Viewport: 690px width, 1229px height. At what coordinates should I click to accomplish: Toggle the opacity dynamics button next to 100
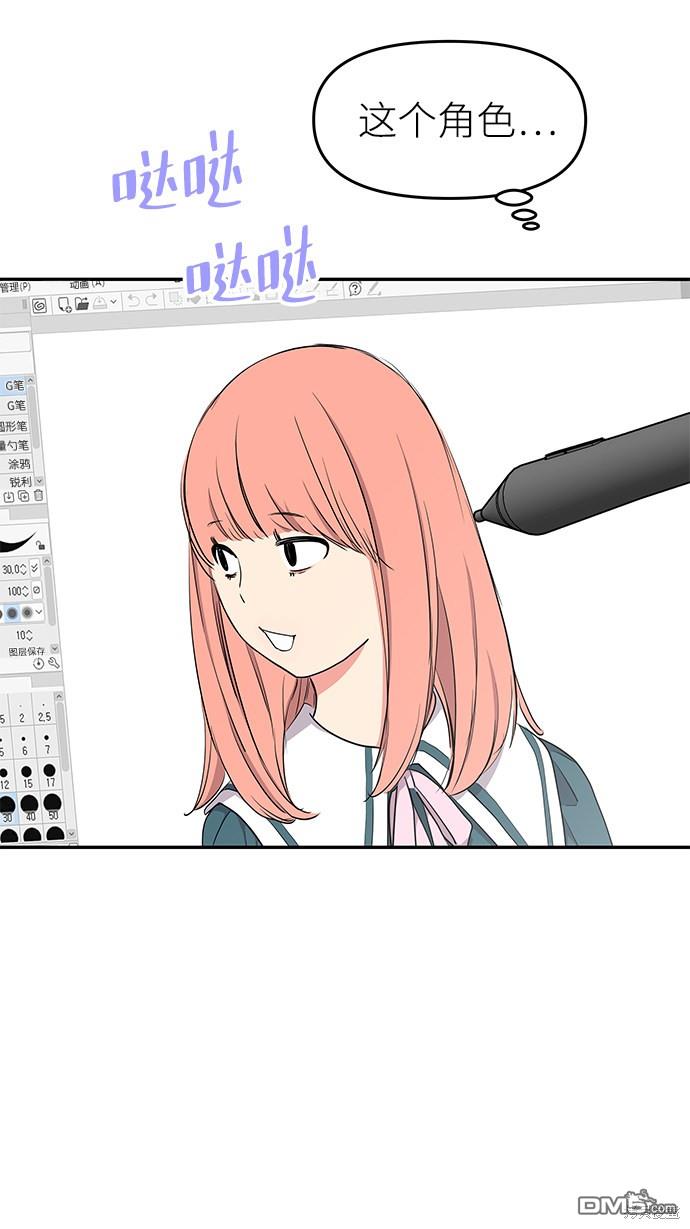tap(36, 590)
